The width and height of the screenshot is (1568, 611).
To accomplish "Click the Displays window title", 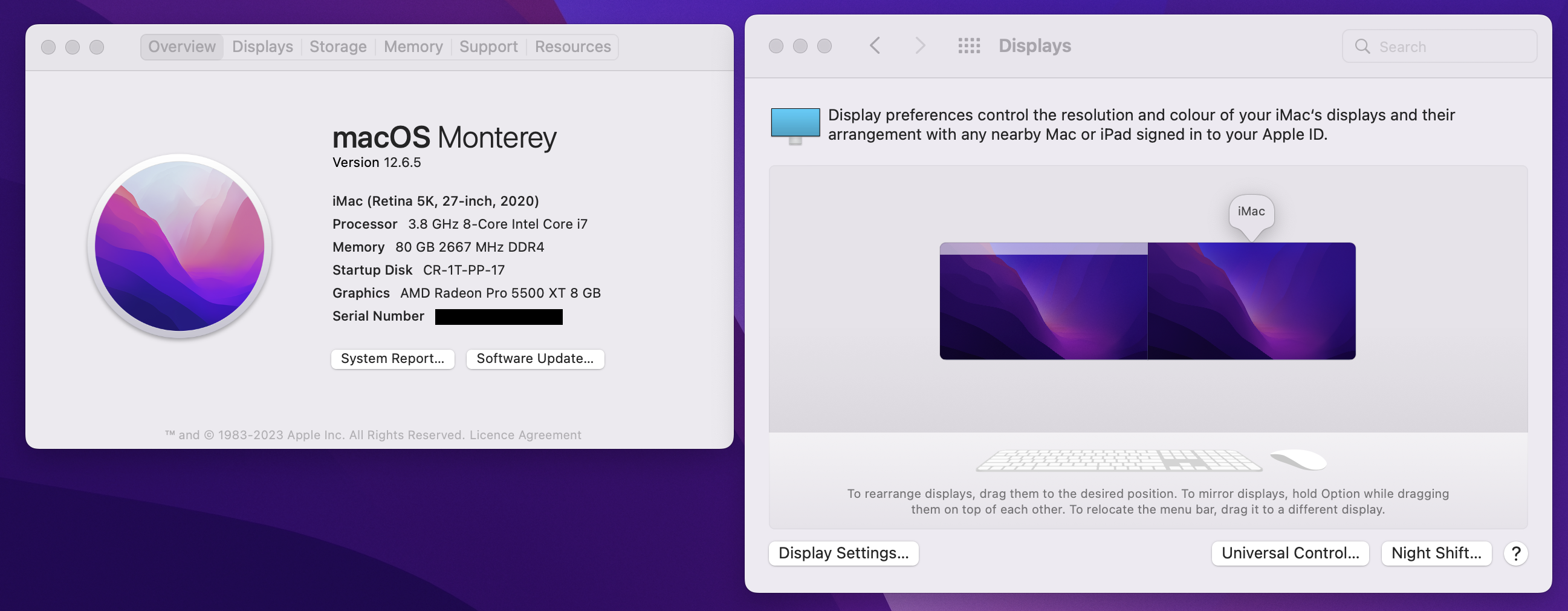I will point(1035,46).
